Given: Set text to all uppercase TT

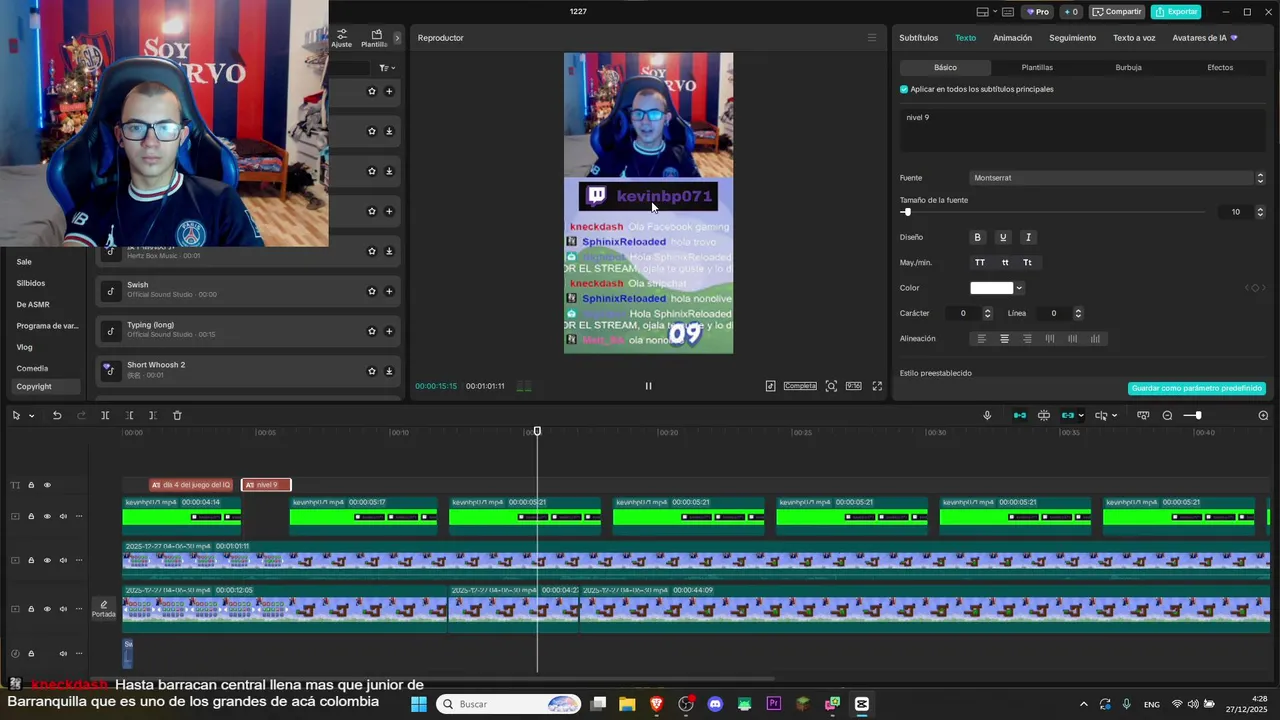Looking at the screenshot, I should 980,262.
